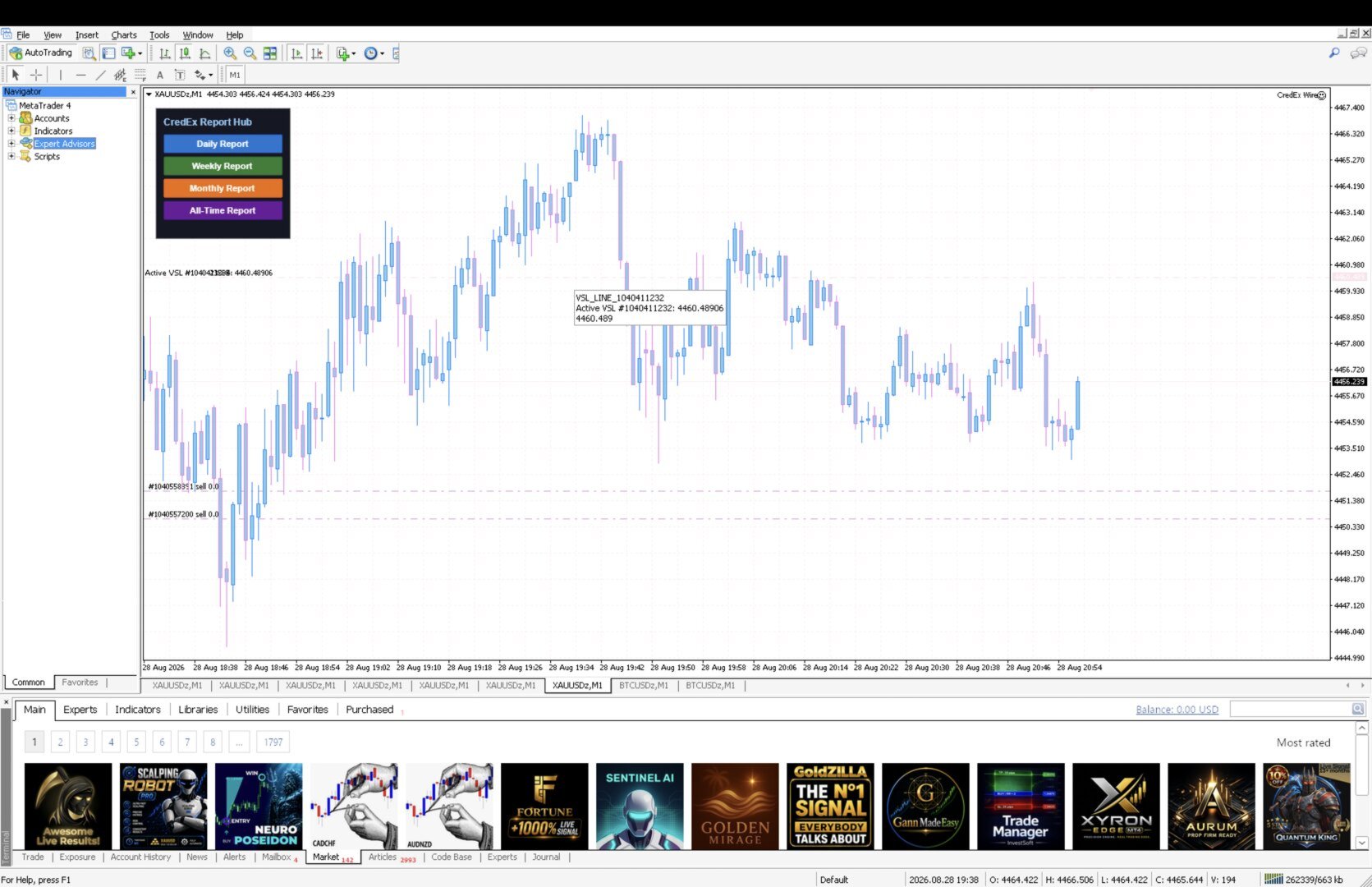Viewport: 1372px width, 887px height.
Task: Toggle candlestick chart display mode
Action: tap(185, 53)
